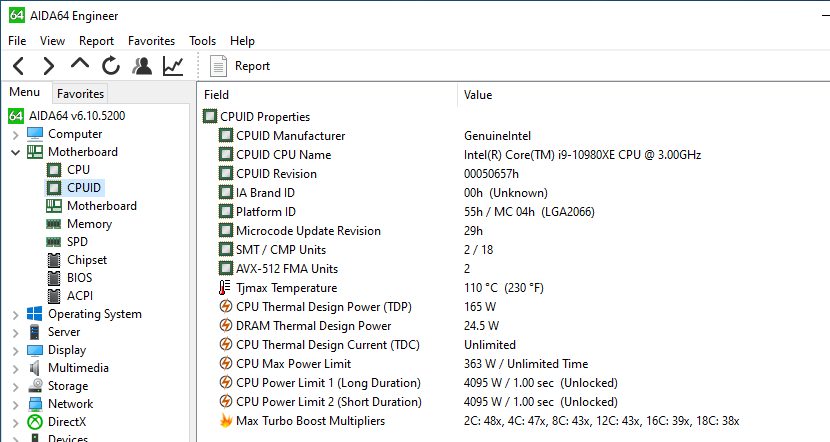
Task: Expand the Operating System tree node
Action: 15,315
